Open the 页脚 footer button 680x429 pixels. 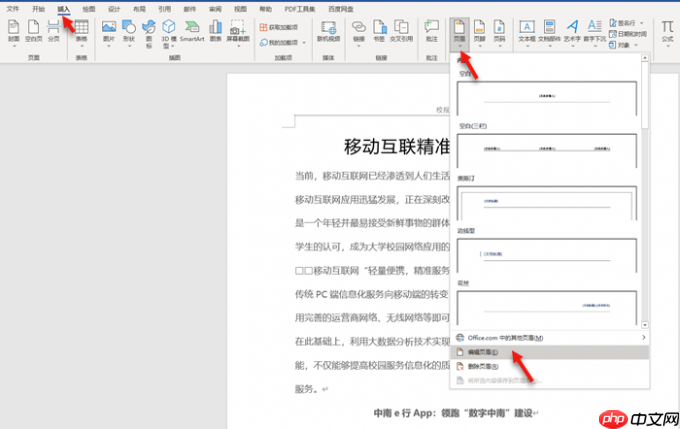pos(479,33)
